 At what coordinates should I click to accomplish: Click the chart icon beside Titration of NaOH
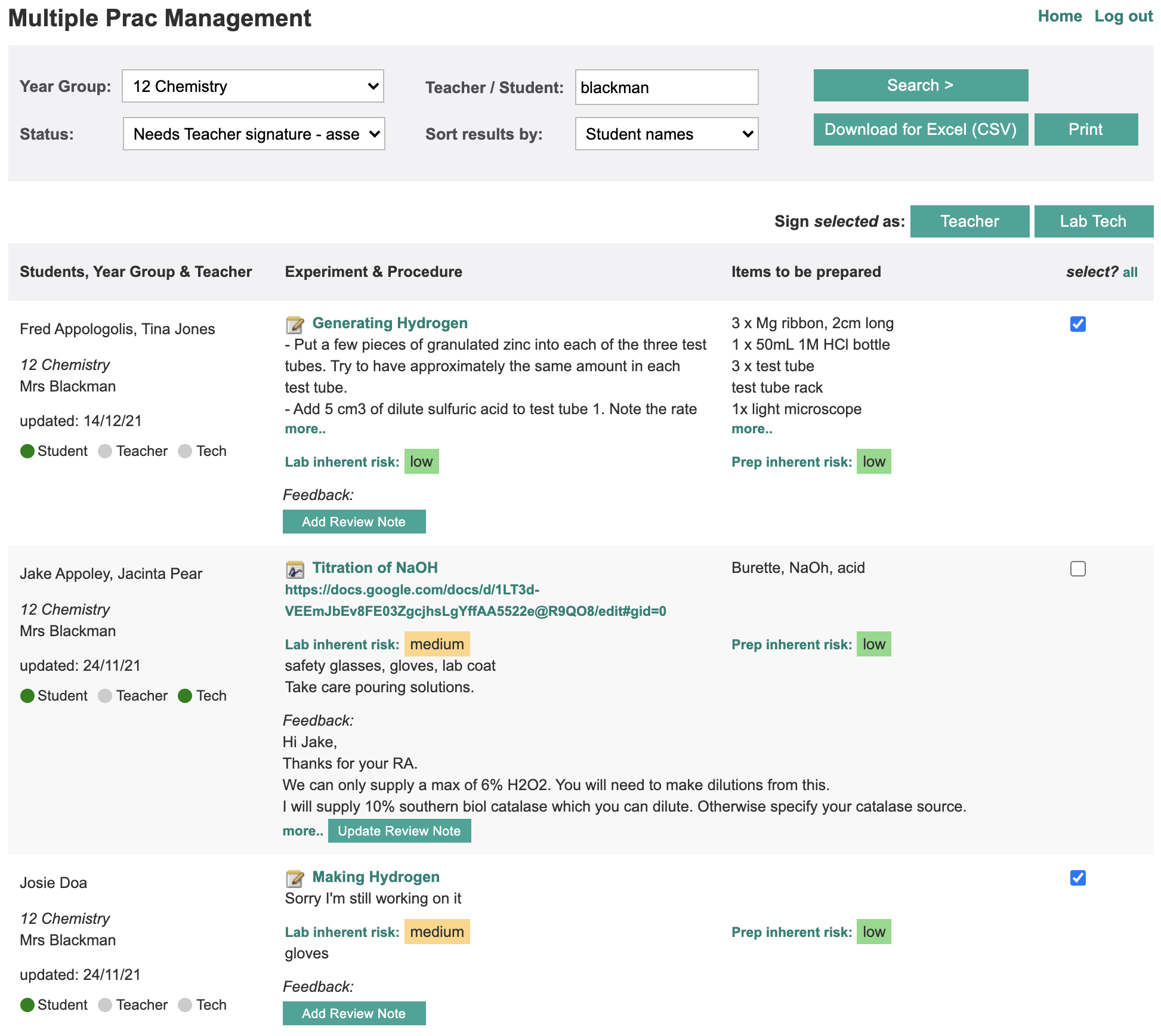click(294, 569)
